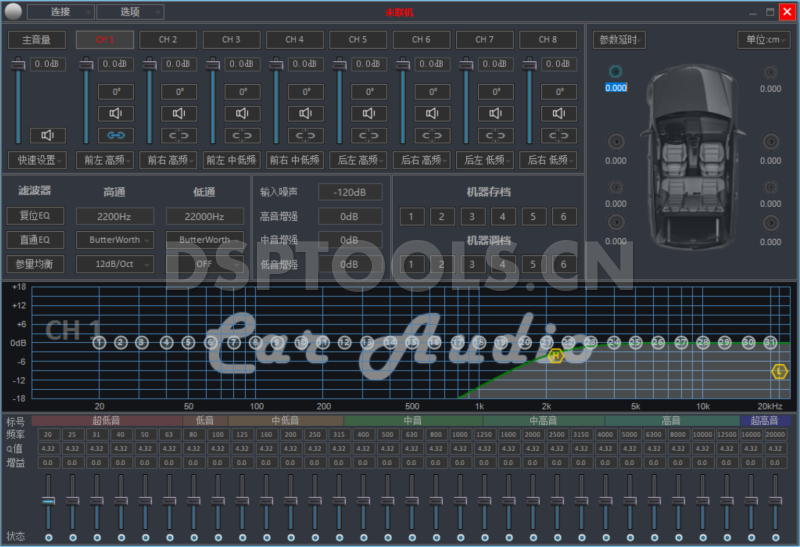Click the master volume fader handle

(18, 64)
